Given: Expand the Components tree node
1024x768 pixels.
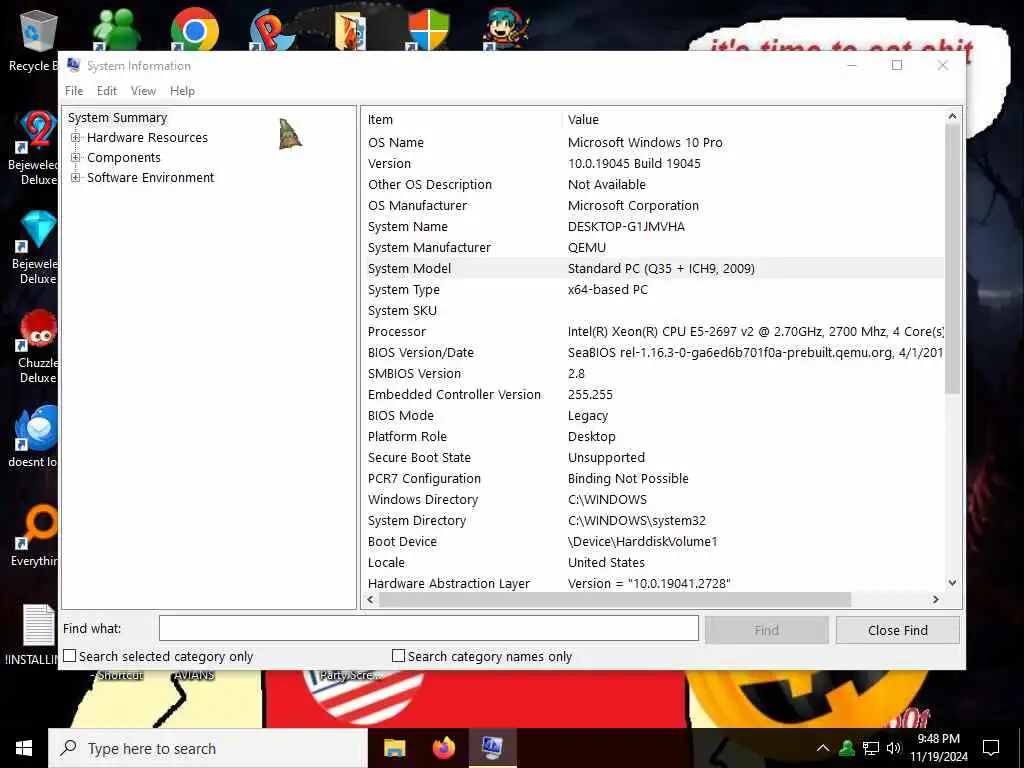Looking at the screenshot, I should pos(76,157).
